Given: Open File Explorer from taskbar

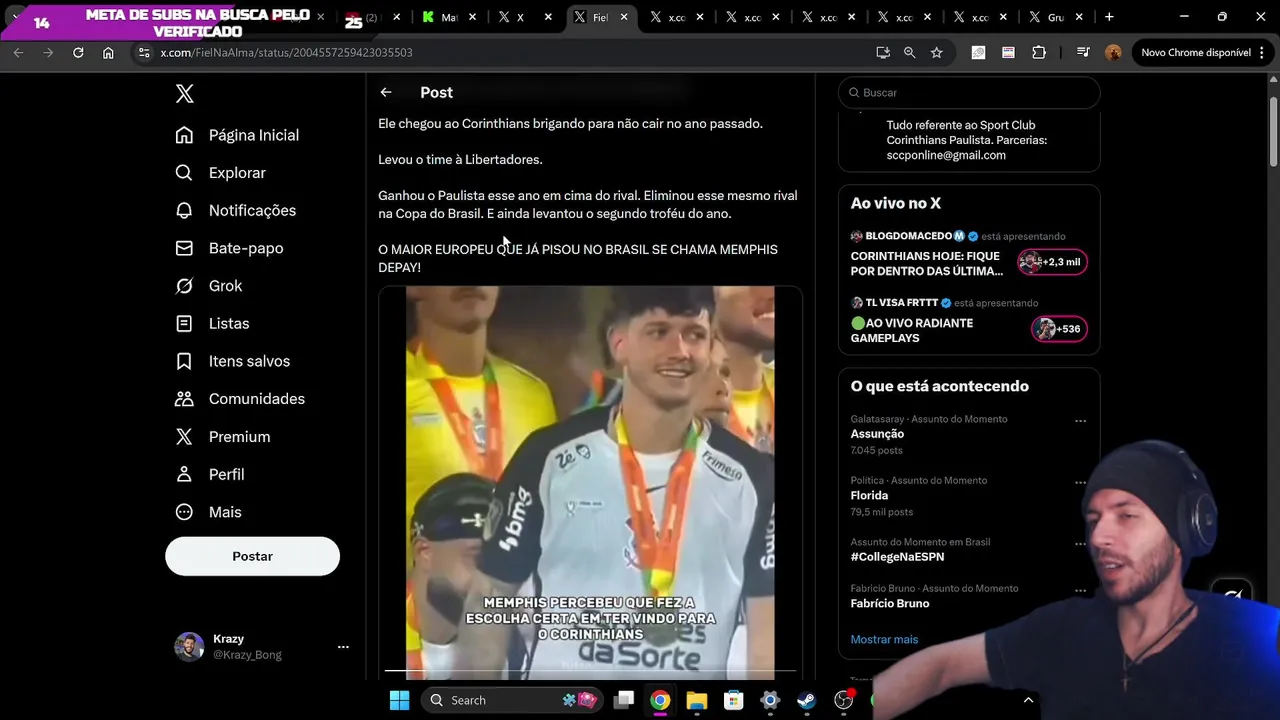Looking at the screenshot, I should pos(697,700).
